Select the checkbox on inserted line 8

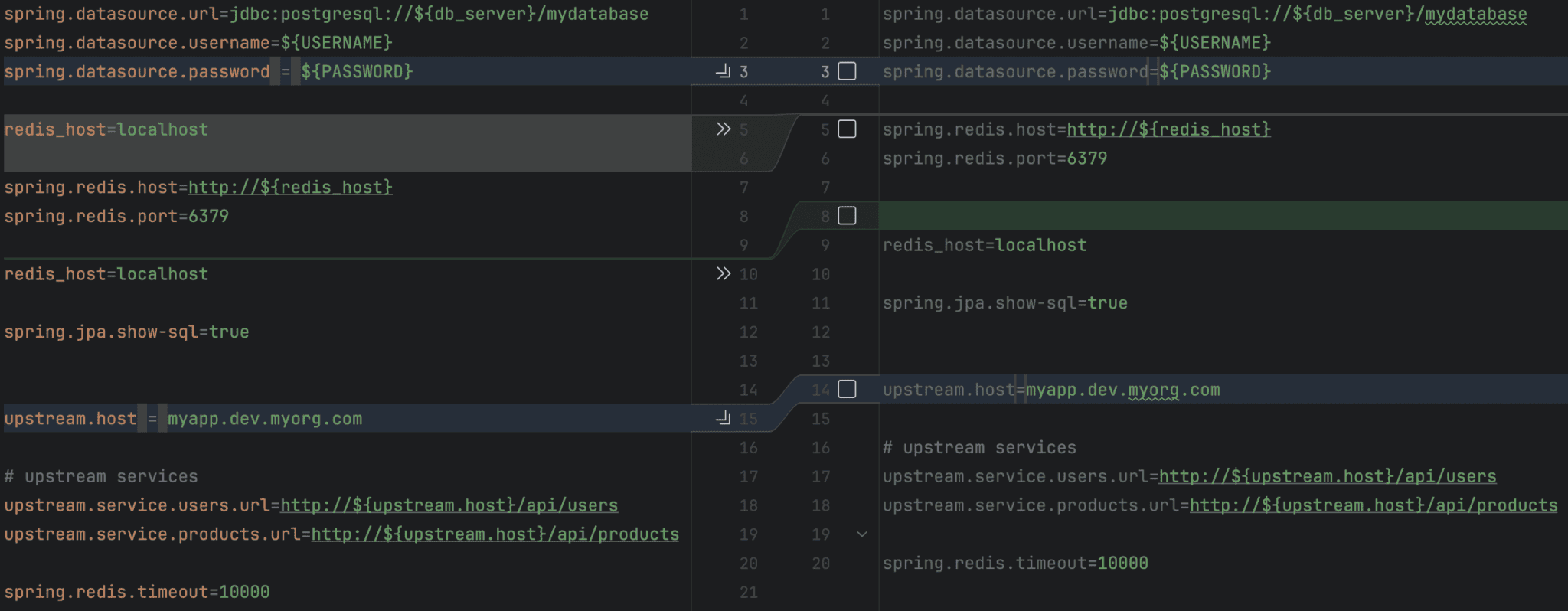point(847,216)
